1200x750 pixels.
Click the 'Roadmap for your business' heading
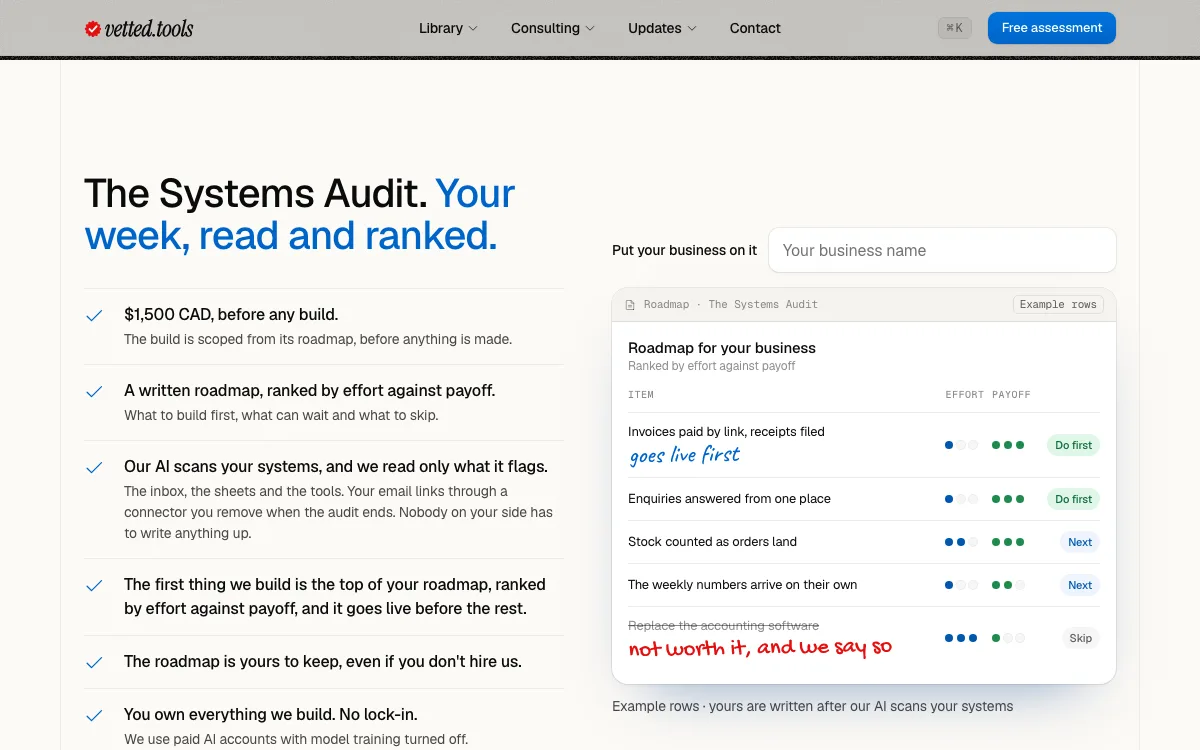click(x=722, y=348)
